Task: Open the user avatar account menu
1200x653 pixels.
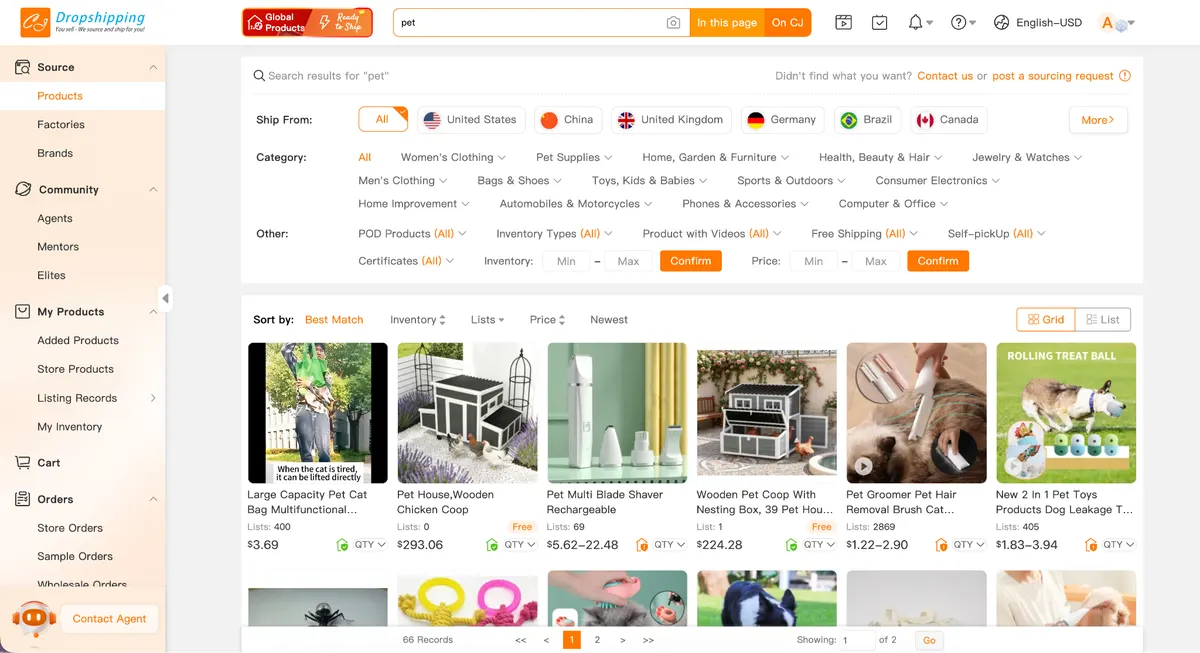Action: click(x=1114, y=23)
